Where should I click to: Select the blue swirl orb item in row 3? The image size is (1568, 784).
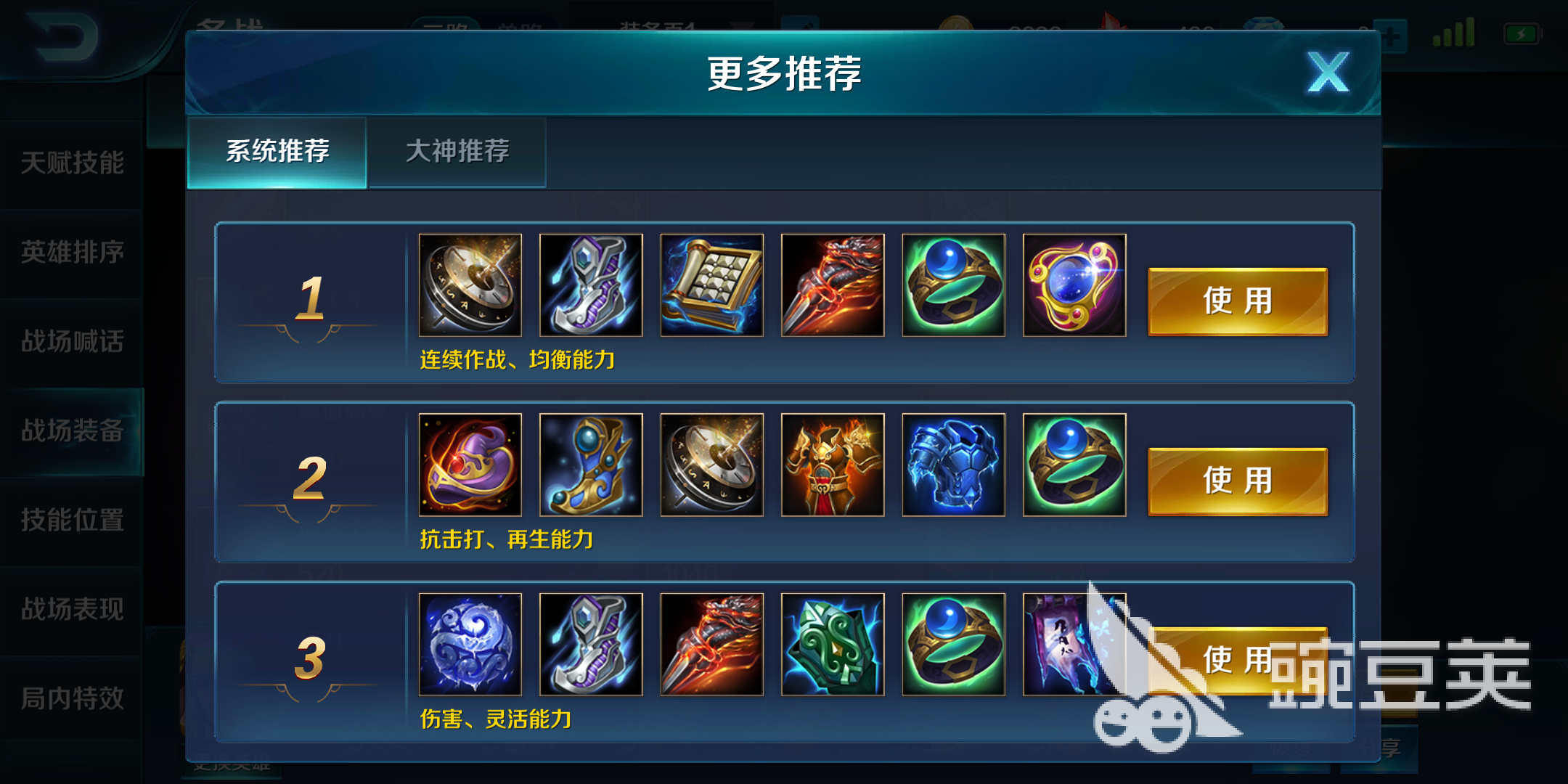point(470,645)
